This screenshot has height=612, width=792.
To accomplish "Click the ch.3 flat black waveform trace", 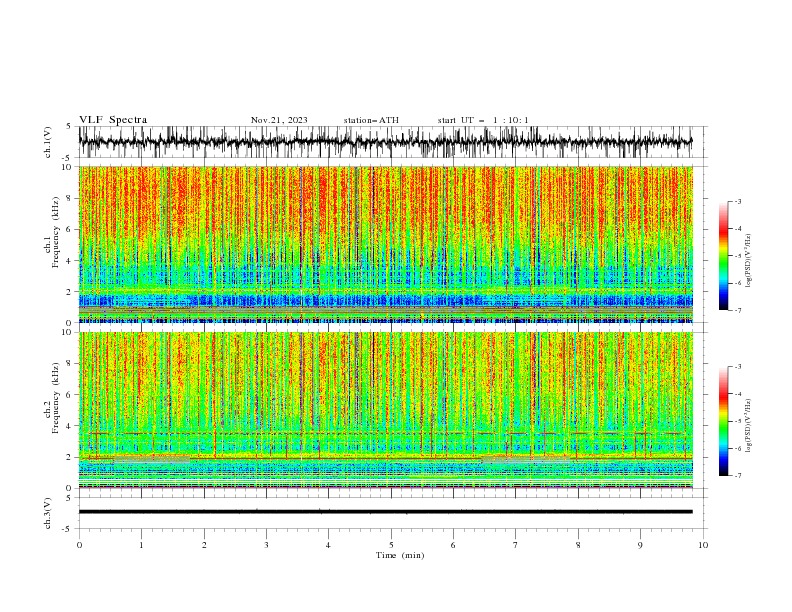I will point(385,512).
